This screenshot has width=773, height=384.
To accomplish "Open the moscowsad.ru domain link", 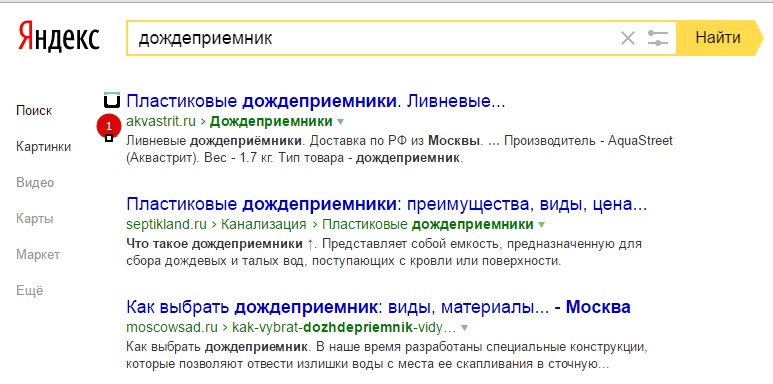I will (172, 327).
